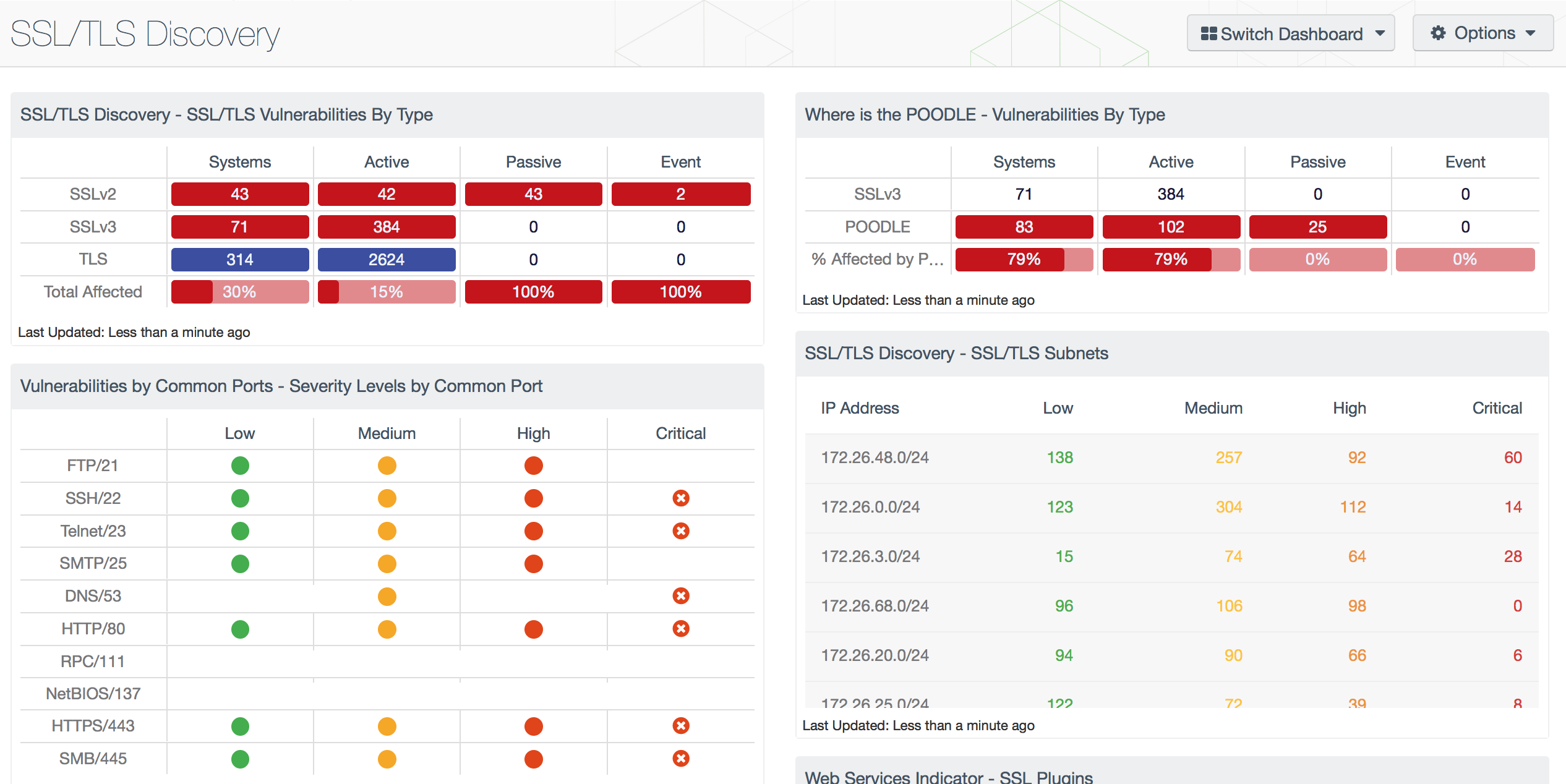
Task: Click Critical count 60 for 172.26.48.0/24
Action: [x=1513, y=458]
